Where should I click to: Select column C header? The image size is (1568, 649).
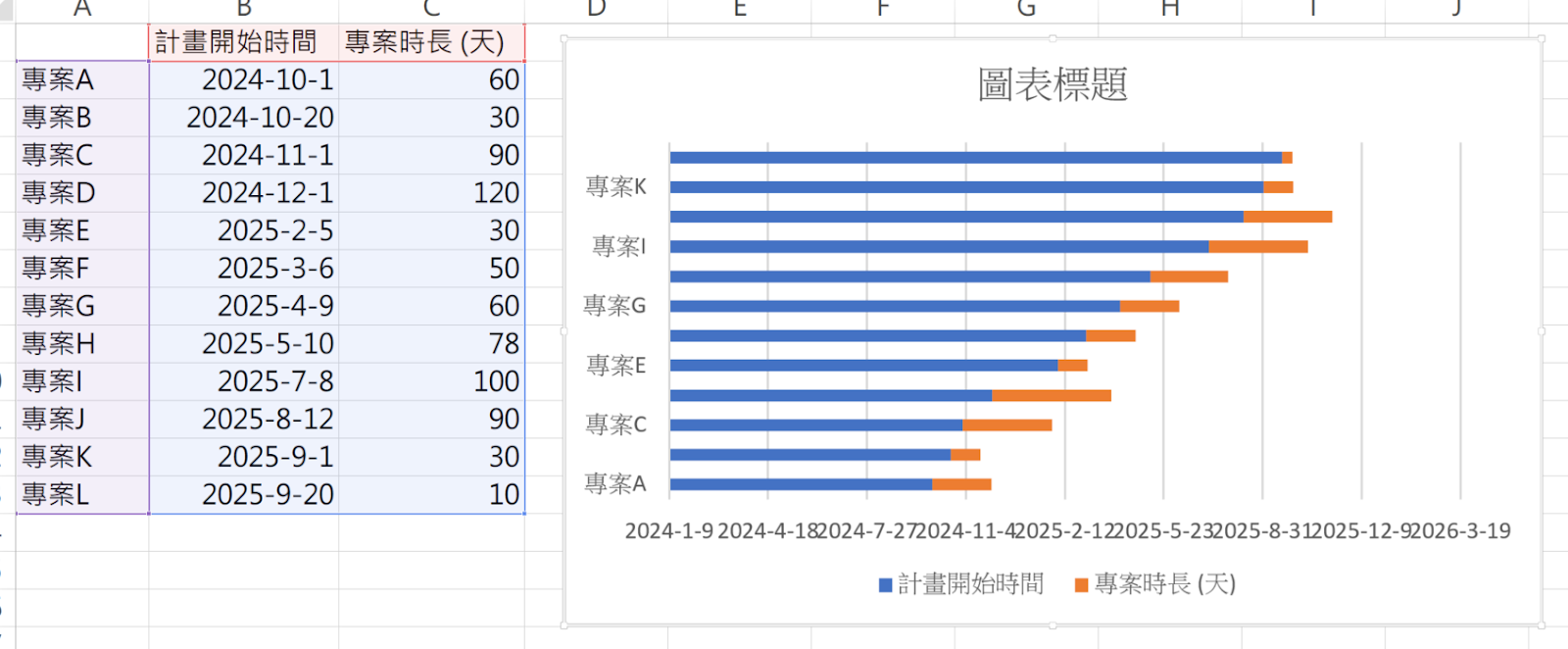click(432, 10)
